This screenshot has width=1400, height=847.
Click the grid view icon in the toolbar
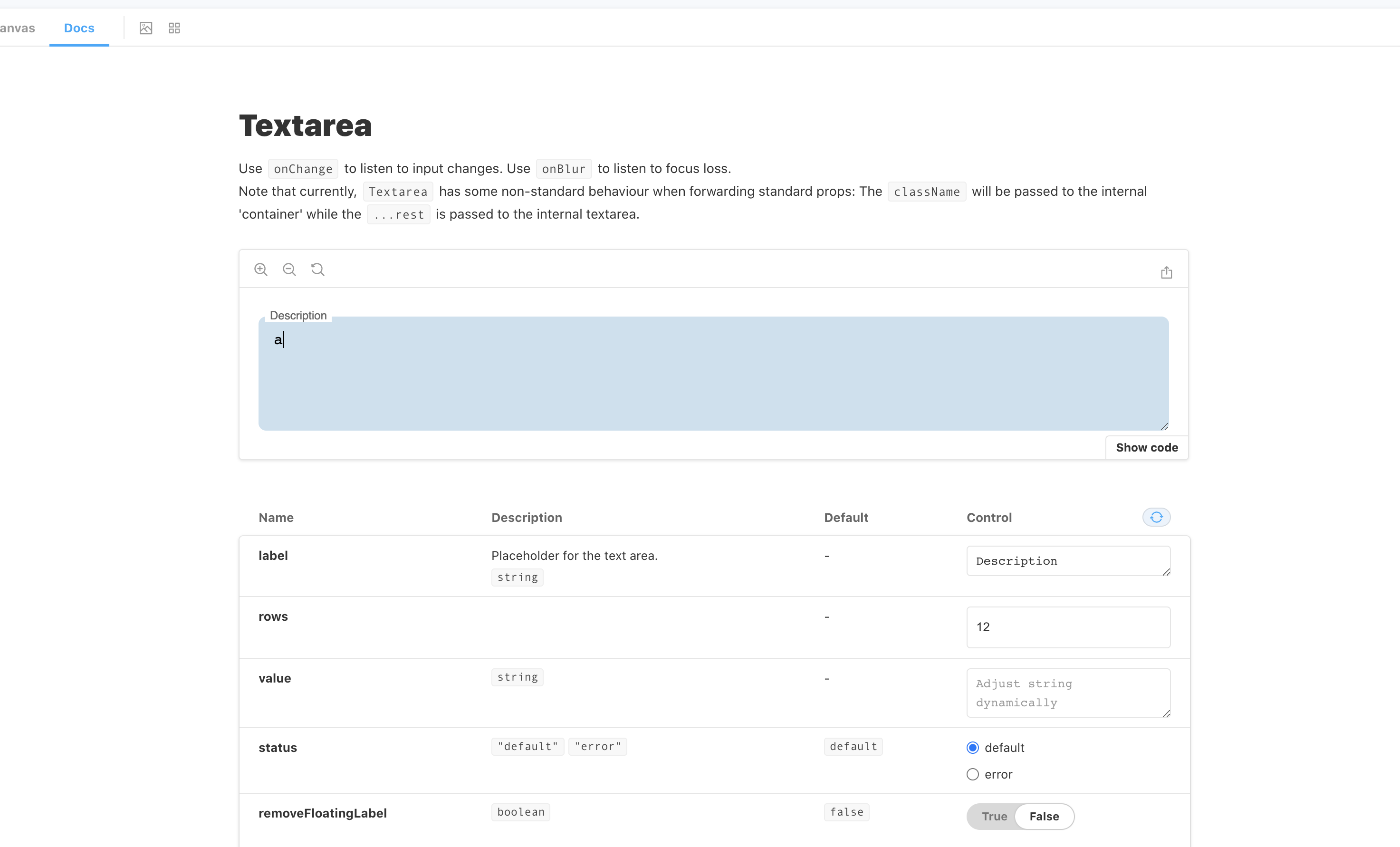174,27
